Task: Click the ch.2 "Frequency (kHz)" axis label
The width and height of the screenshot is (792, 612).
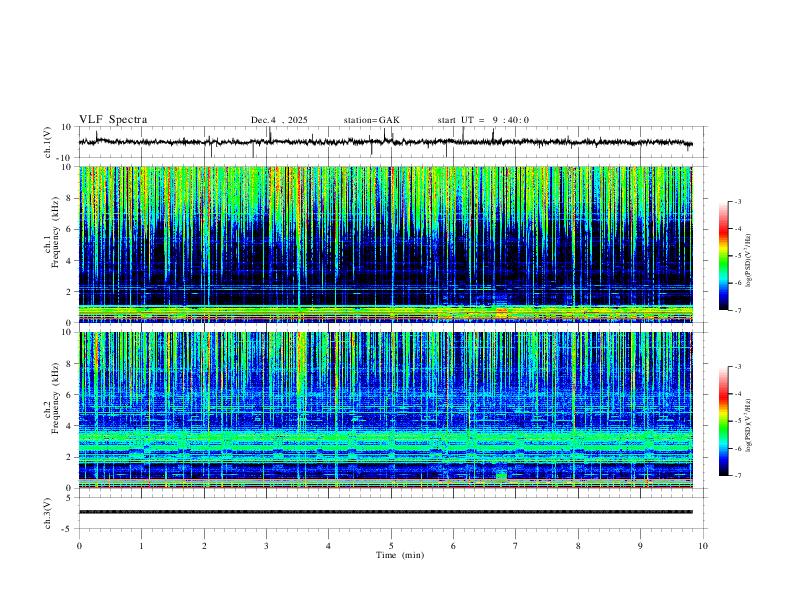Action: tap(56, 398)
